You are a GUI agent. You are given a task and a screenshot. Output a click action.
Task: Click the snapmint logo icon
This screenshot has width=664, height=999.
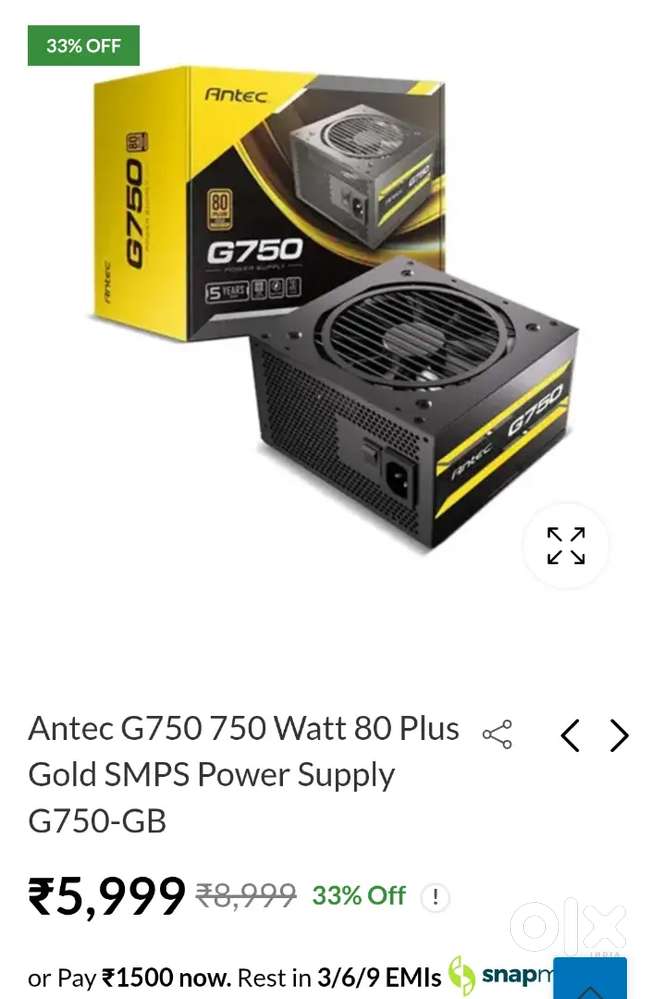pos(461,975)
